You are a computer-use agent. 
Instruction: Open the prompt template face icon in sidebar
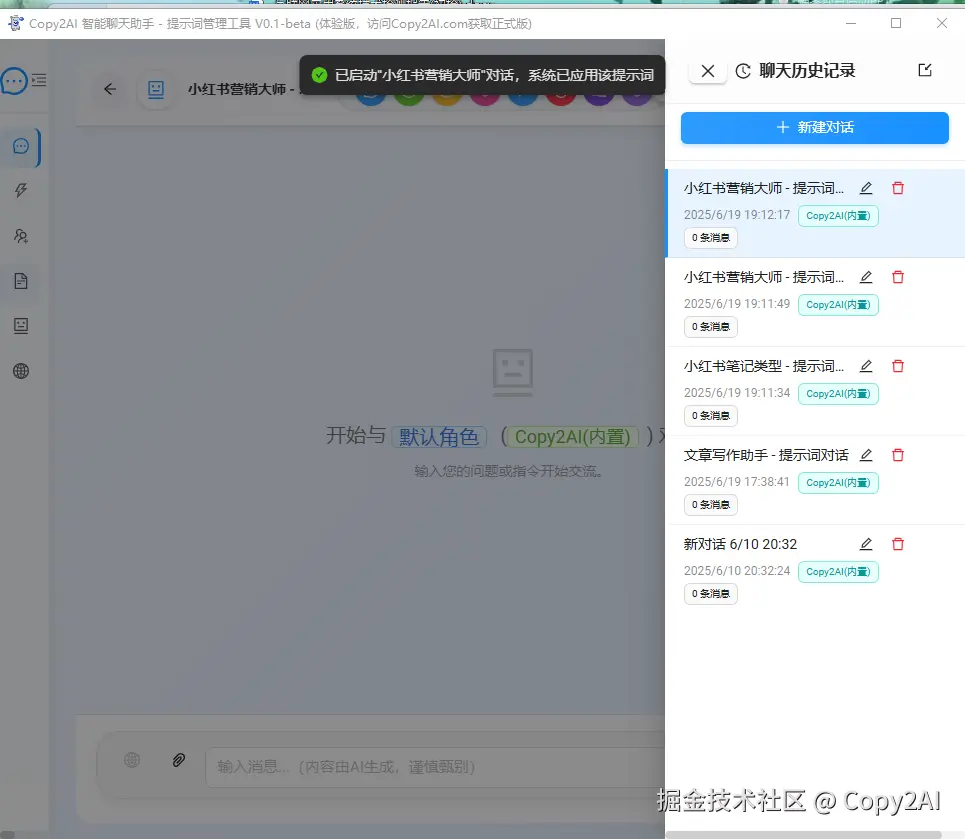pyautogui.click(x=21, y=326)
